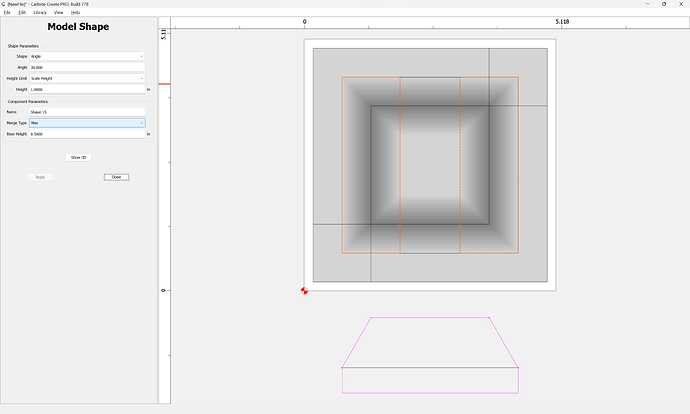Click the Shape Parameters group label

23,46
